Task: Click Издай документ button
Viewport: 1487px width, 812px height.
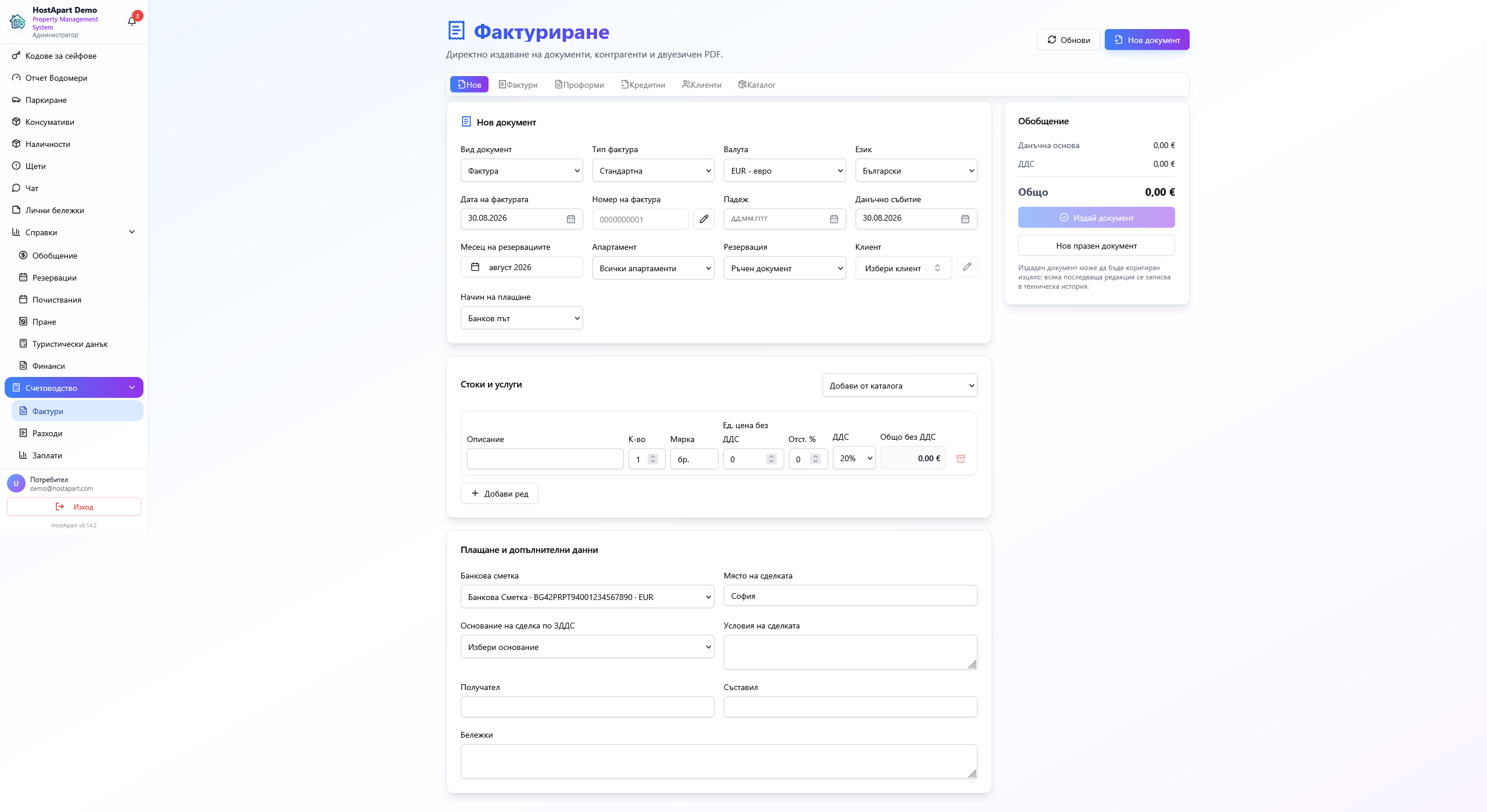Action: click(x=1097, y=218)
